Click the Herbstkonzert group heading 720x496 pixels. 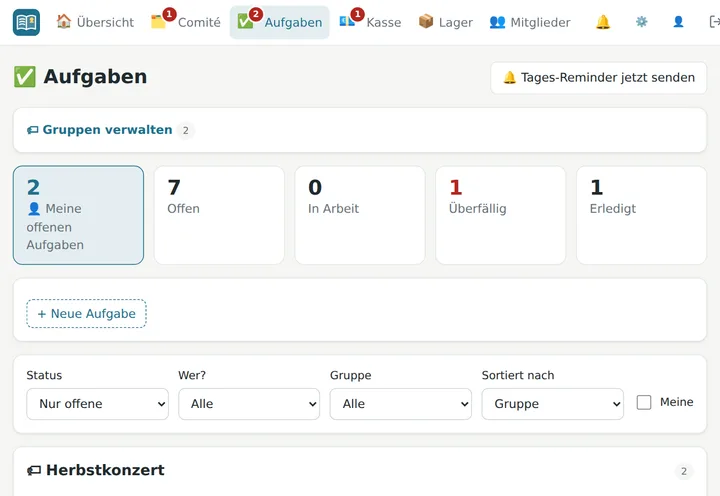105,470
